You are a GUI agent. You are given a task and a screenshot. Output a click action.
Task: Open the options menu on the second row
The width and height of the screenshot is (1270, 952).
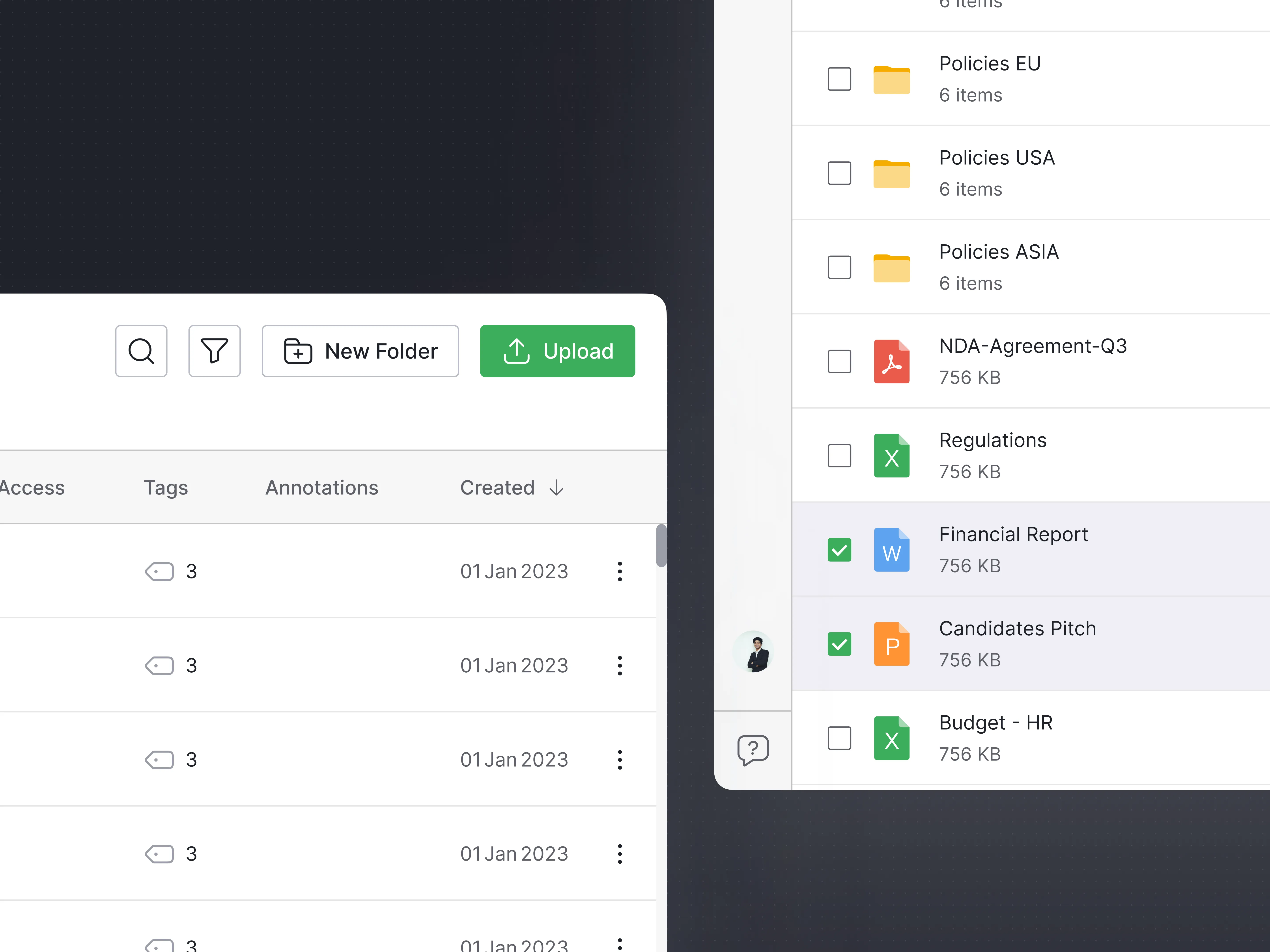click(620, 666)
